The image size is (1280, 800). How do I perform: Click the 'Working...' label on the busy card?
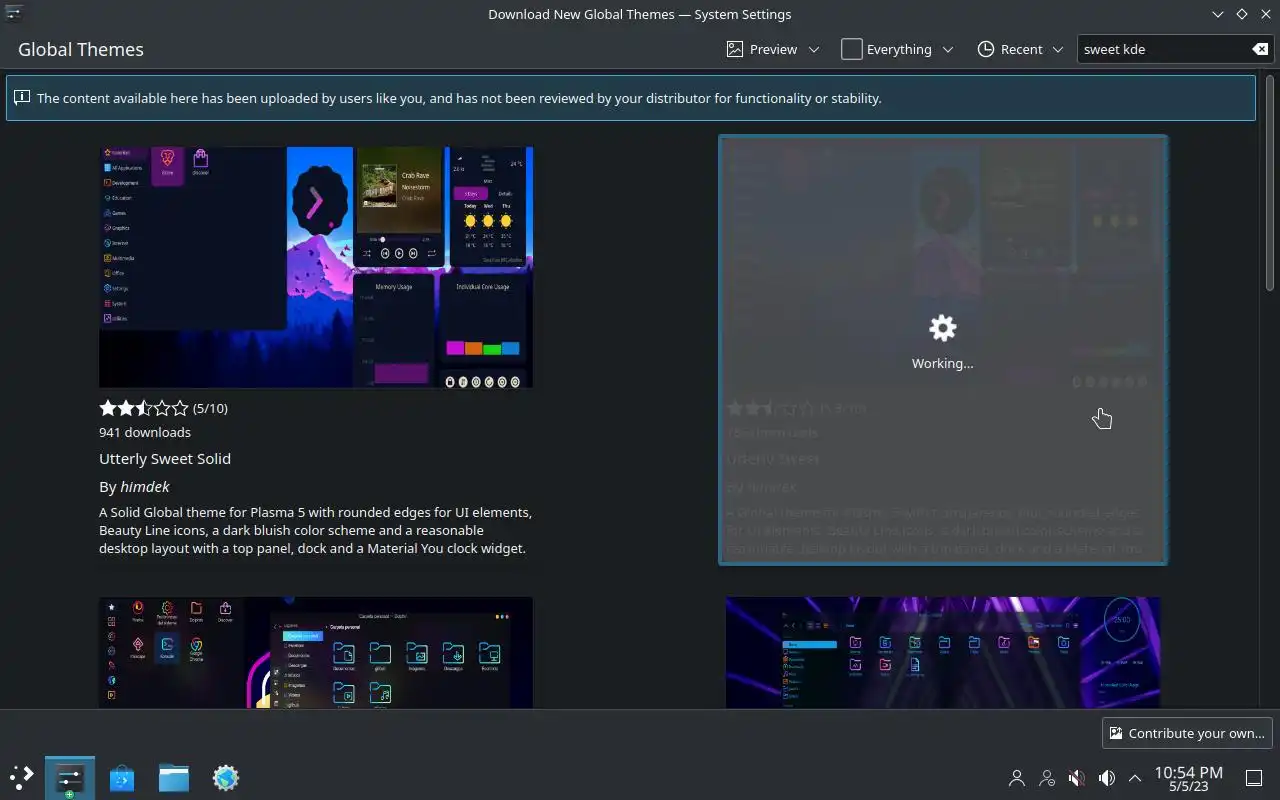tap(942, 363)
